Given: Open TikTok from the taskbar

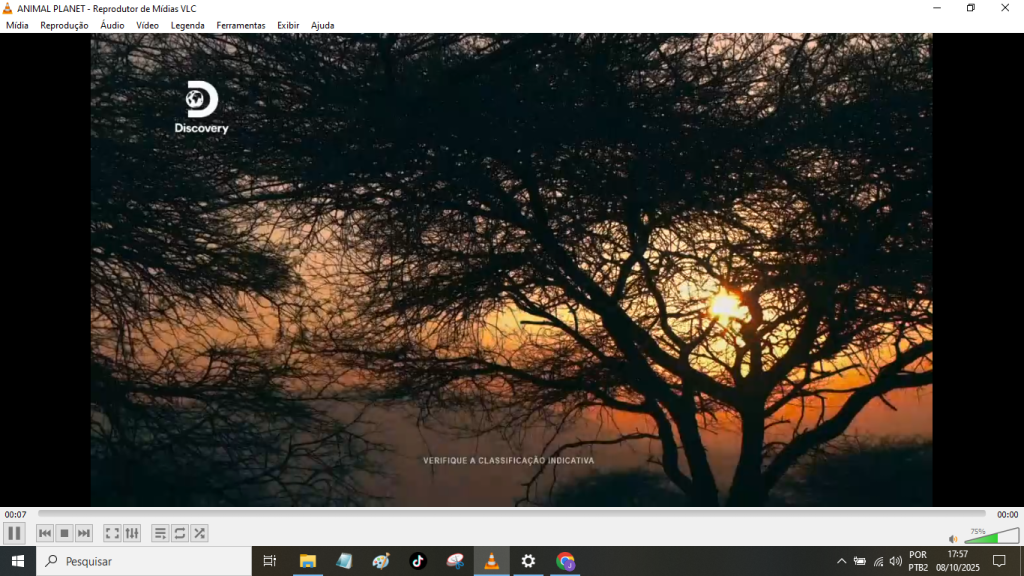Looking at the screenshot, I should click(x=418, y=561).
